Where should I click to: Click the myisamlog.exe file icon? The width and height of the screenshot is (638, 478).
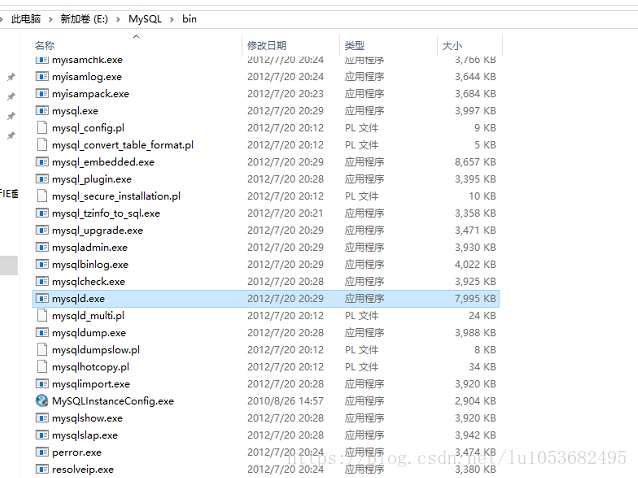coord(42,76)
